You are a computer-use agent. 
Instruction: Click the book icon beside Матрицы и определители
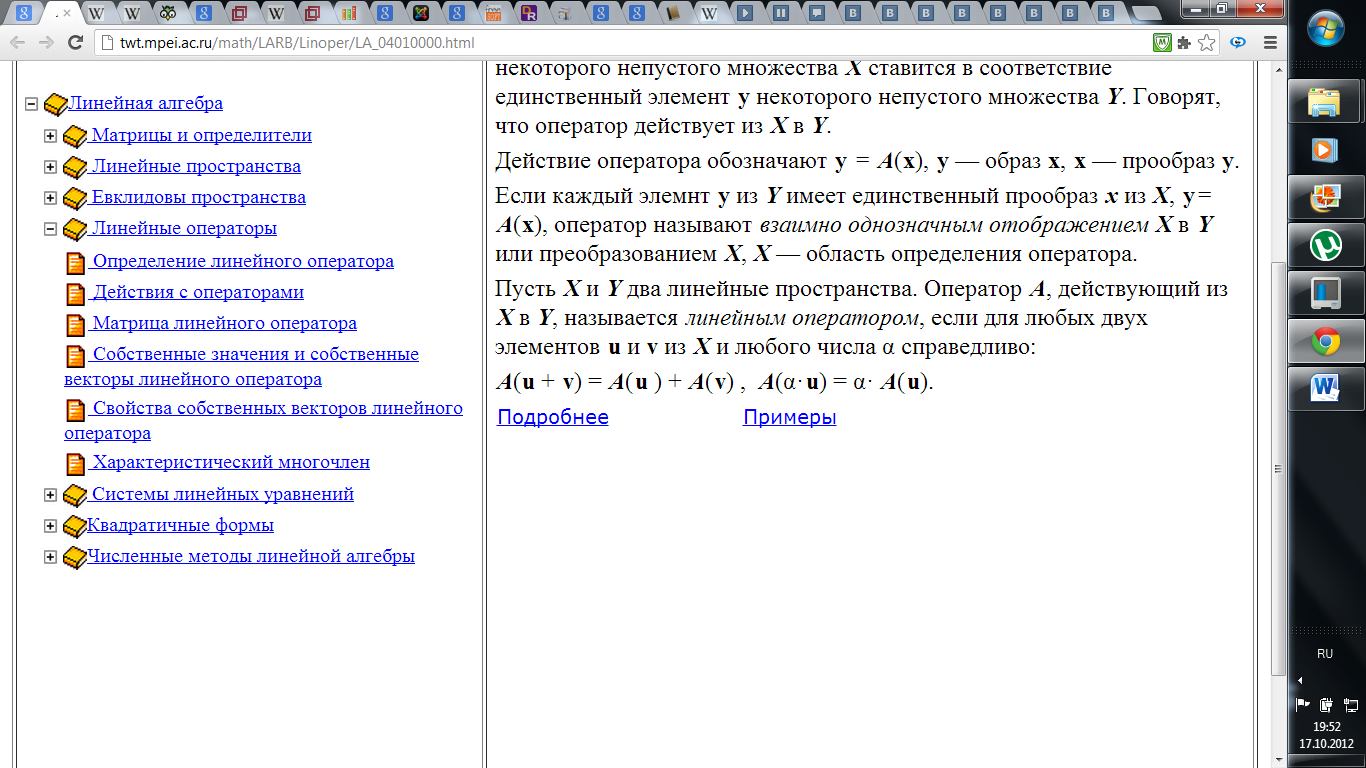click(x=75, y=136)
